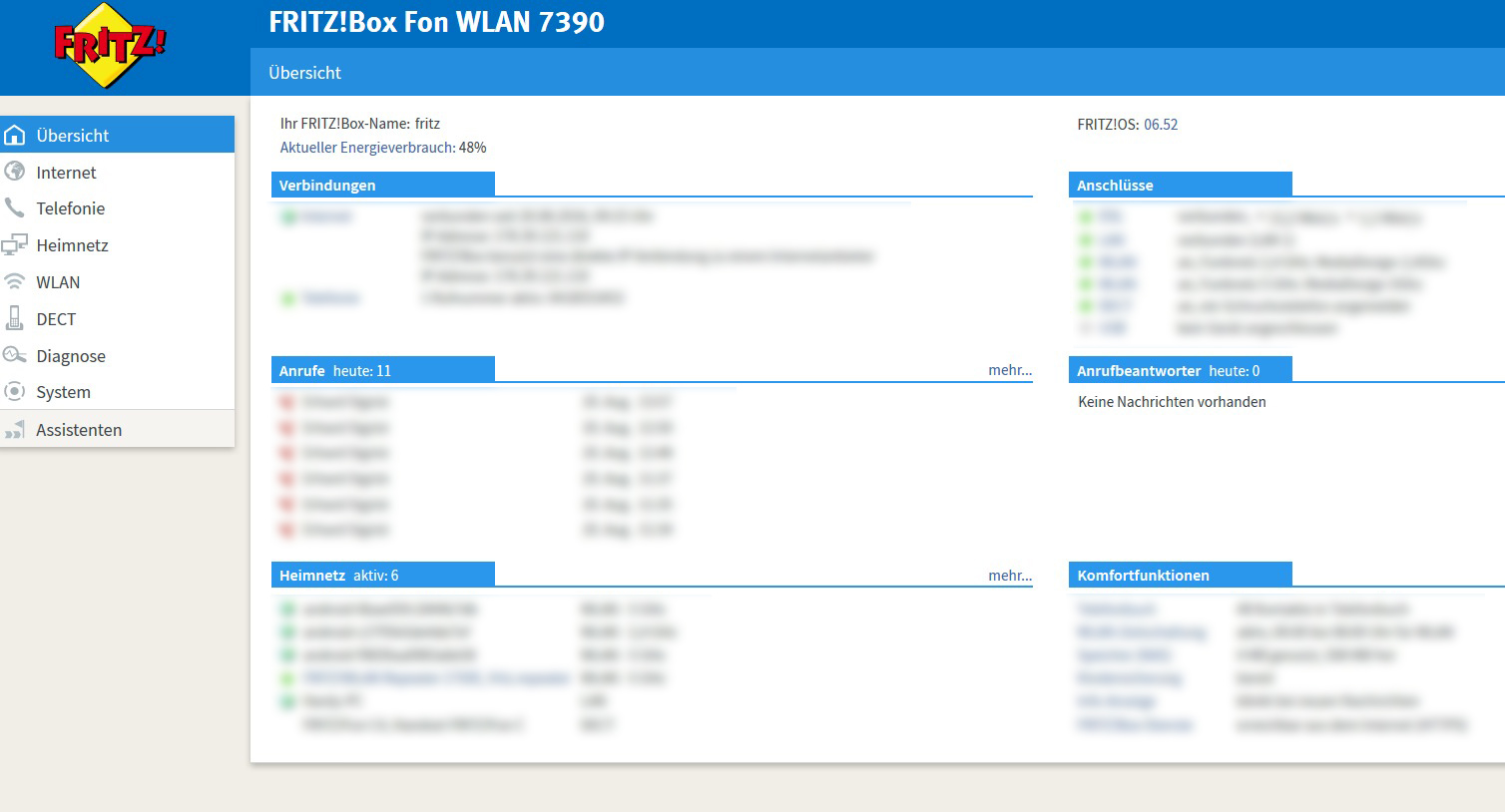Open the Heimnetz sidebar menu

pyautogui.click(x=72, y=245)
